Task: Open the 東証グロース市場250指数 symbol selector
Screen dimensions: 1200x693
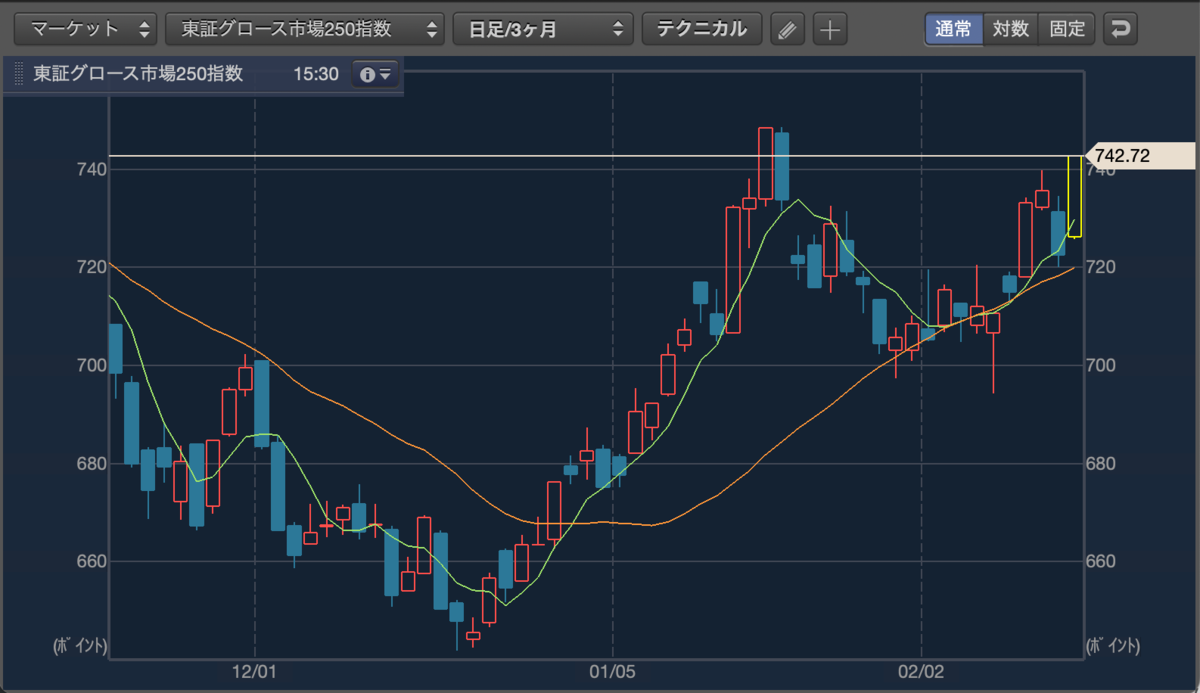Action: 304,29
